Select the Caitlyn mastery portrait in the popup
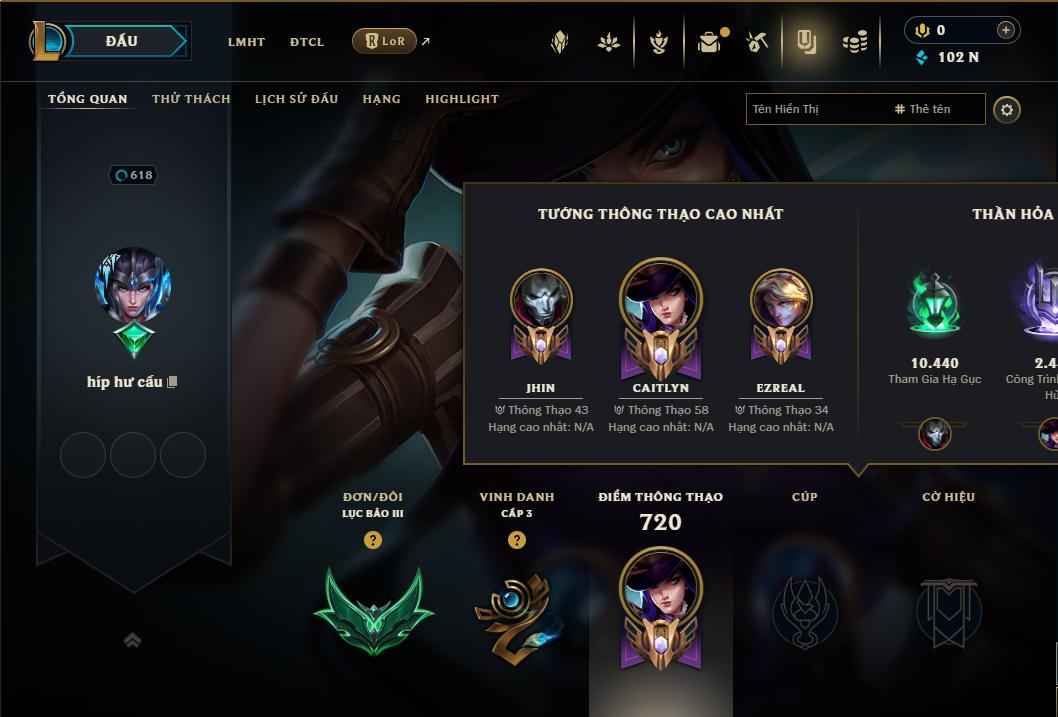 click(x=661, y=320)
